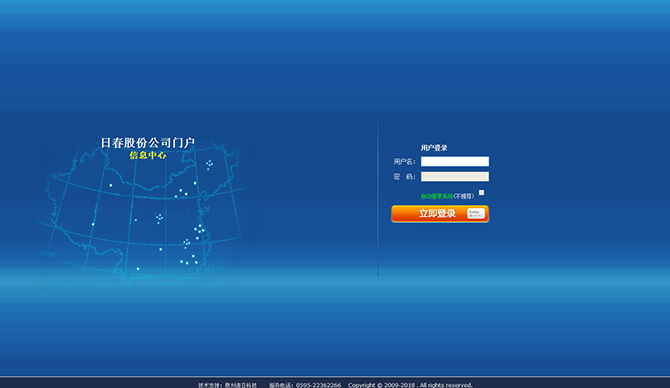Select the northeastern-most dot cluster on the map

tap(209, 164)
